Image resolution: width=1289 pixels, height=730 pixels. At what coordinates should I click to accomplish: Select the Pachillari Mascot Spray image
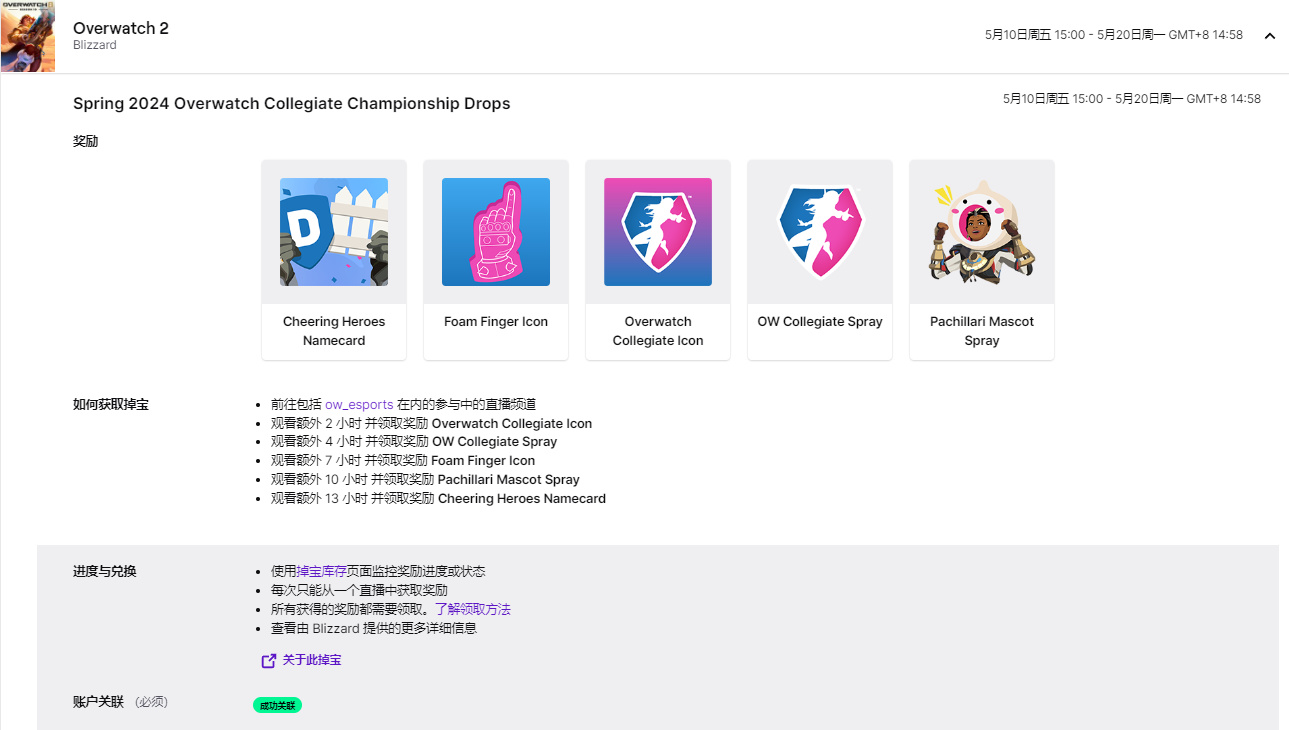(x=982, y=232)
